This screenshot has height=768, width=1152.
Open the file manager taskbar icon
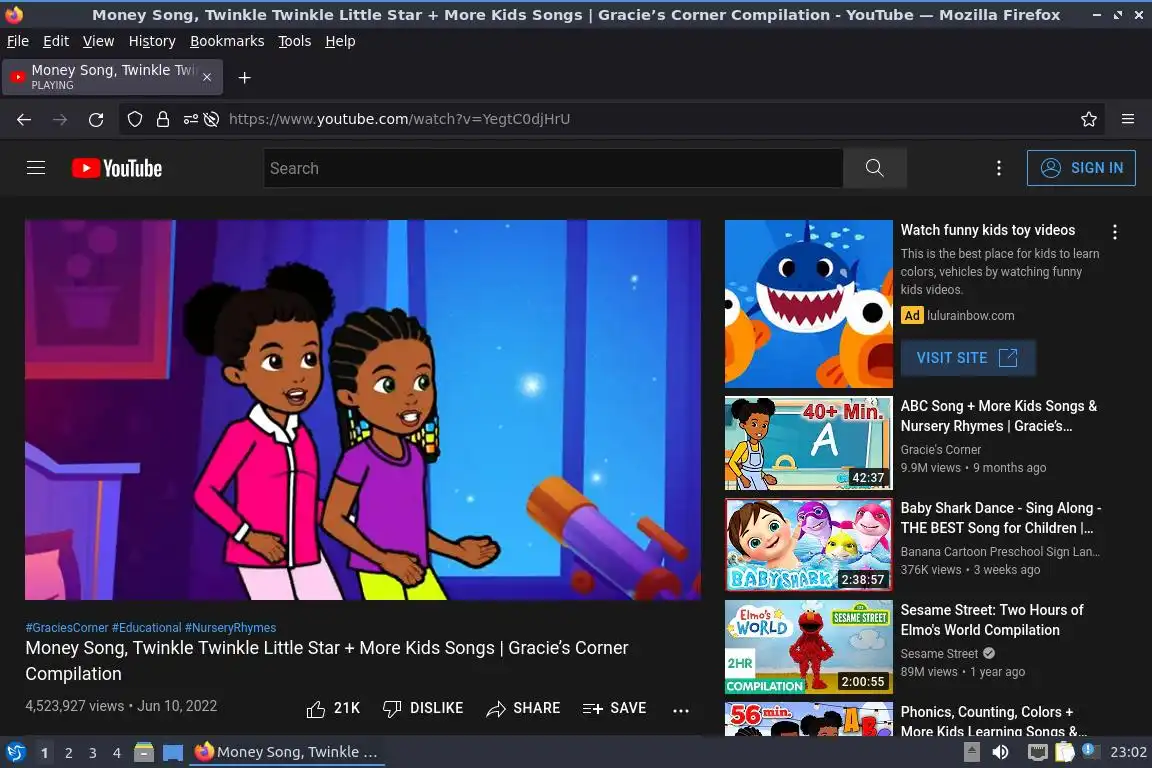click(x=144, y=752)
